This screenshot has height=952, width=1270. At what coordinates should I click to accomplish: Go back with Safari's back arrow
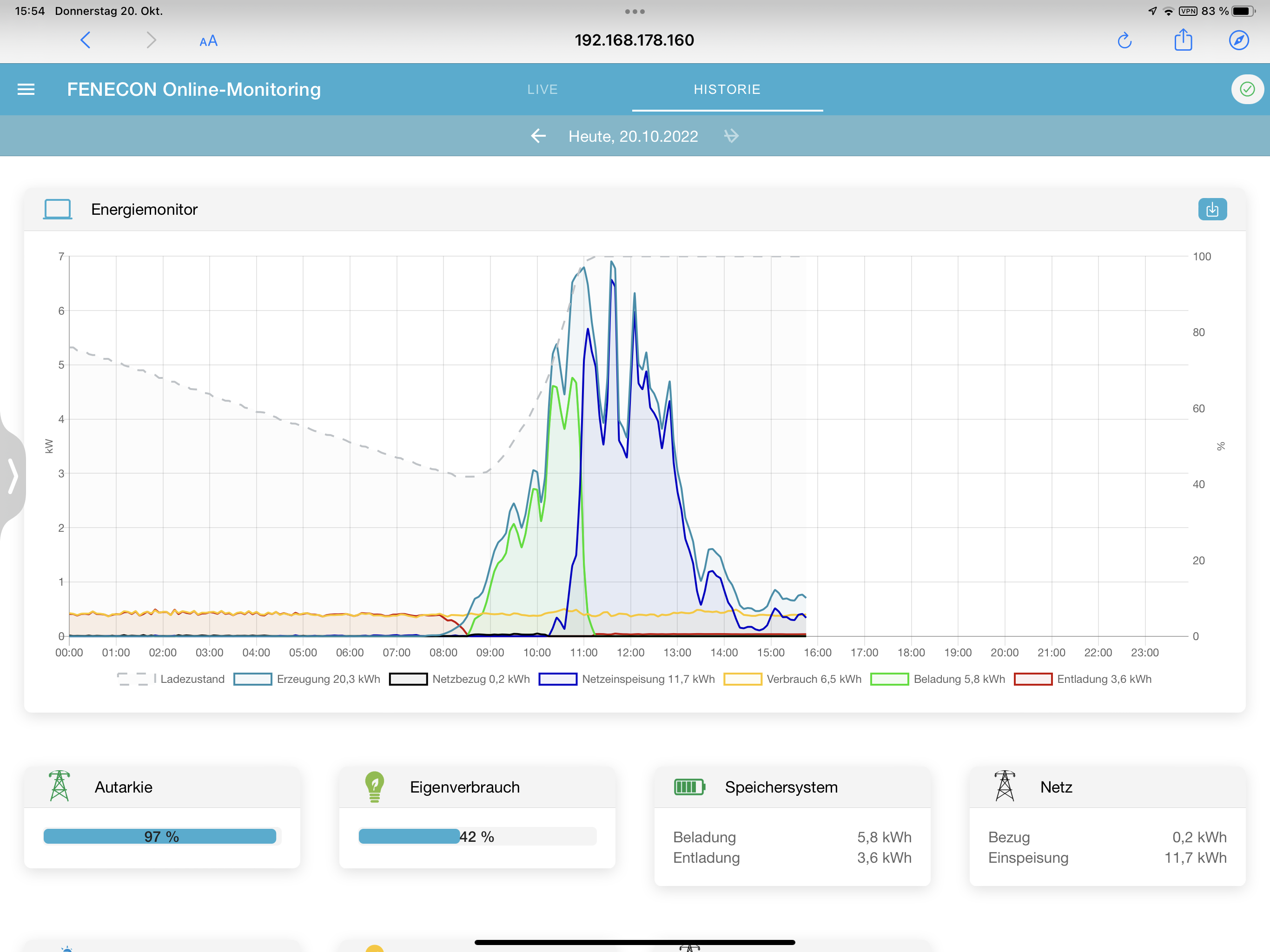[86, 41]
